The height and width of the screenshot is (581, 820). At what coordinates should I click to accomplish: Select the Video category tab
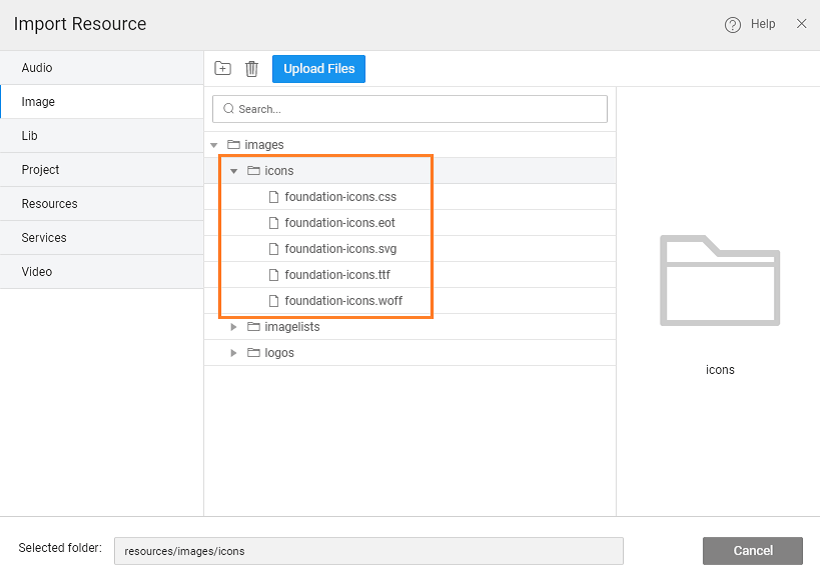pyautogui.click(x=37, y=272)
